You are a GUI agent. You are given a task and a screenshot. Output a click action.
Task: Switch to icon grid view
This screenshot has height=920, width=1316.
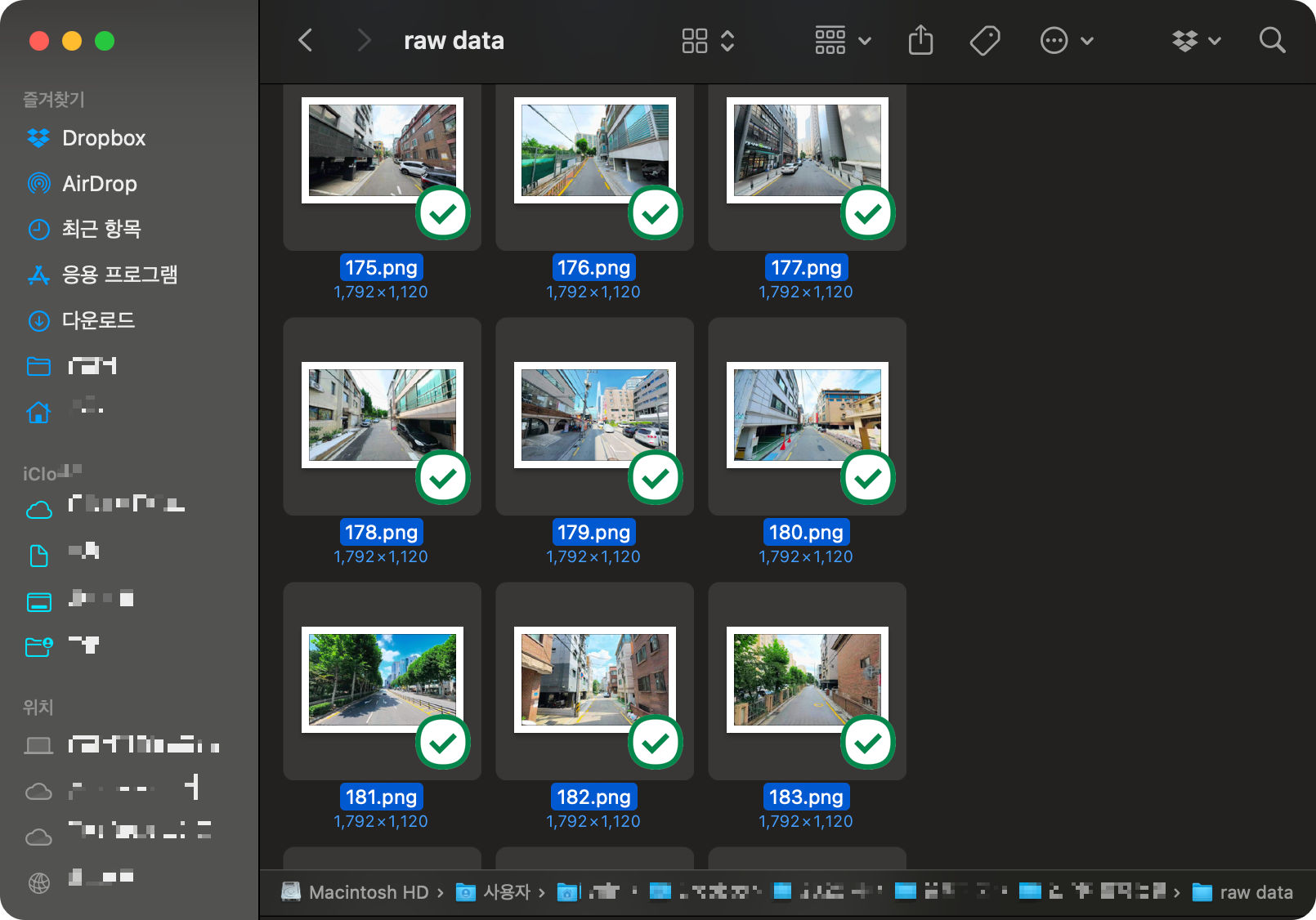coord(695,41)
